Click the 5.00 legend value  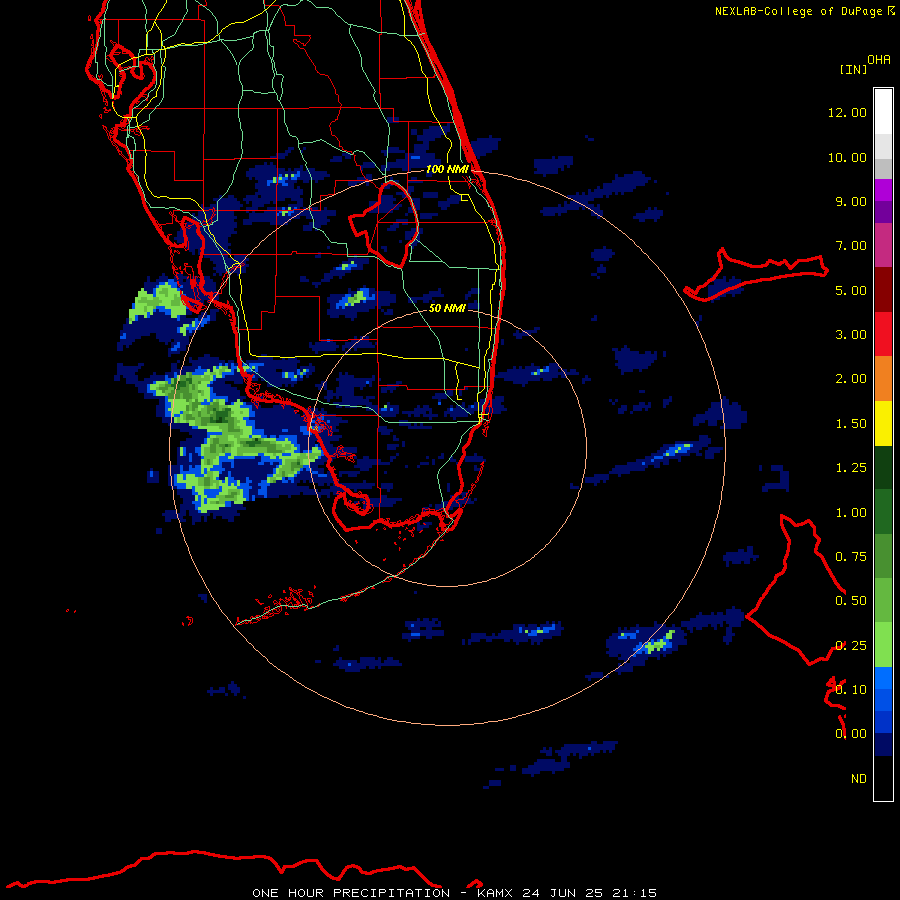[851, 290]
